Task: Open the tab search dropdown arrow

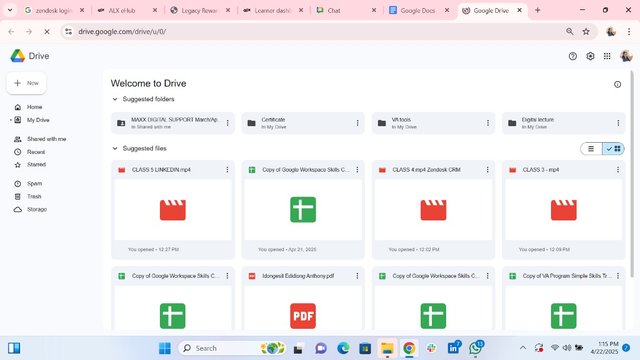Action: [x=10, y=11]
